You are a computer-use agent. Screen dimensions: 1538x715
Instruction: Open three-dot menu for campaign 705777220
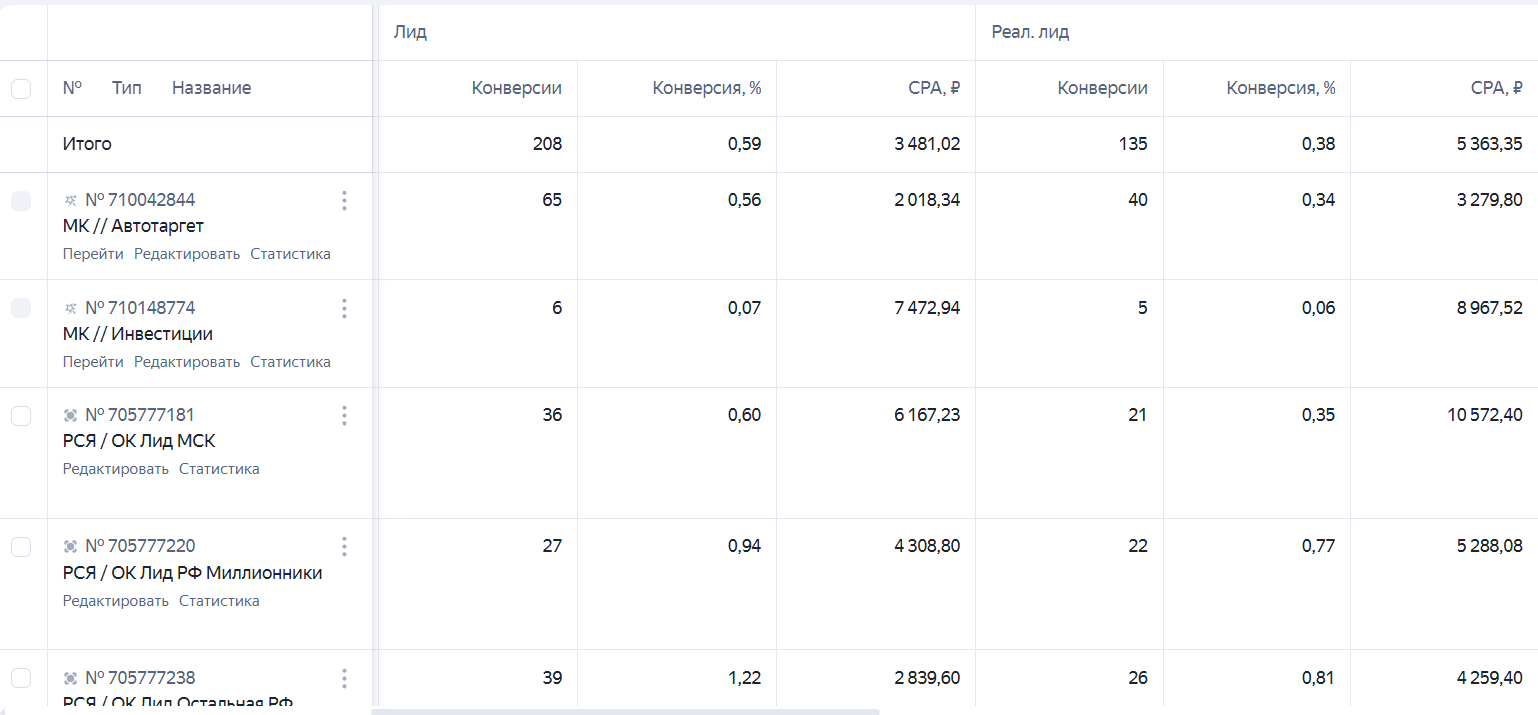(x=344, y=546)
